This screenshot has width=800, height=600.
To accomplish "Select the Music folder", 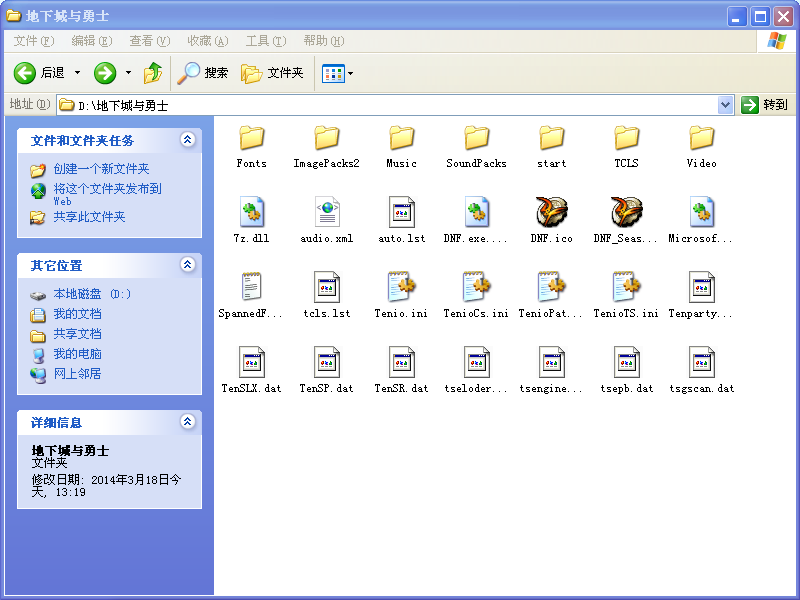I will coord(402,146).
